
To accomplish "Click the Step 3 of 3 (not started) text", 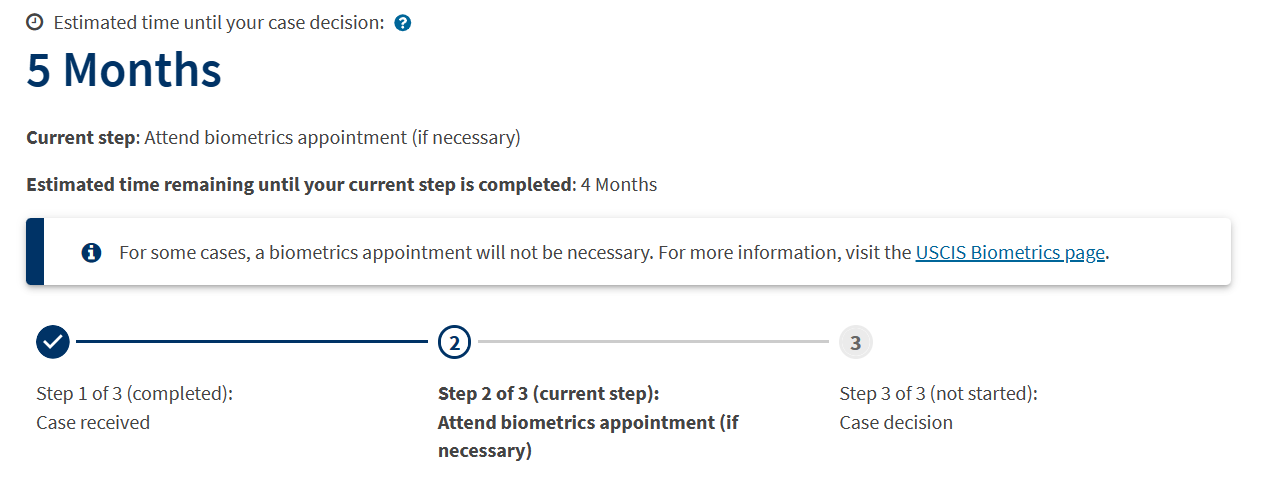I will [x=939, y=394].
